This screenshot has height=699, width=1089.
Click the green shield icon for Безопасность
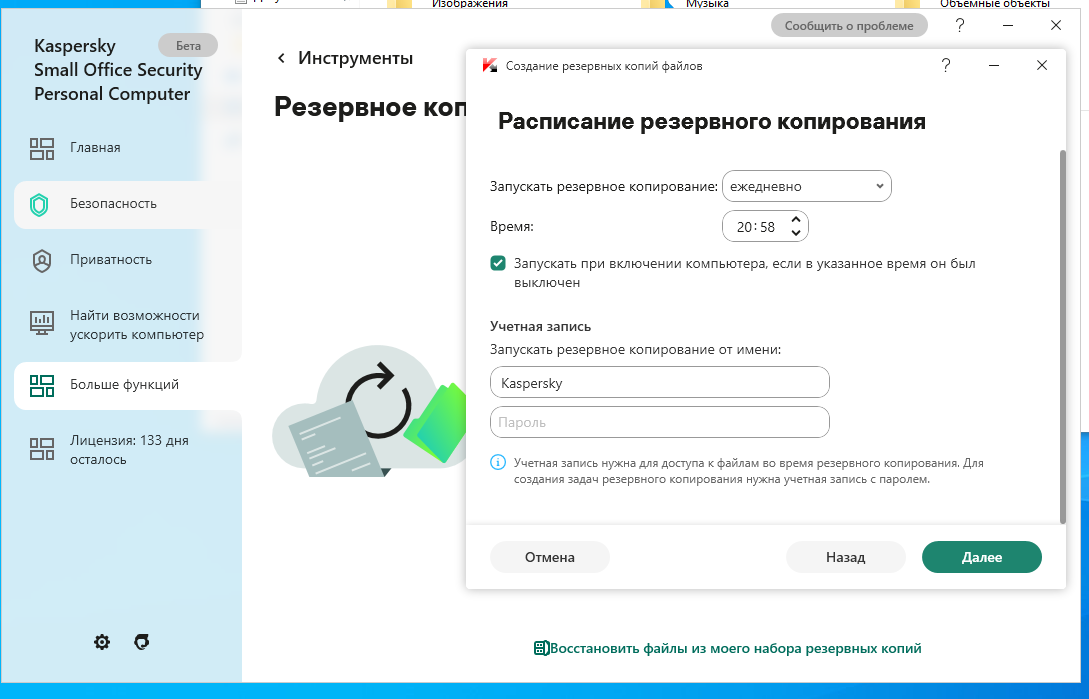[40, 204]
